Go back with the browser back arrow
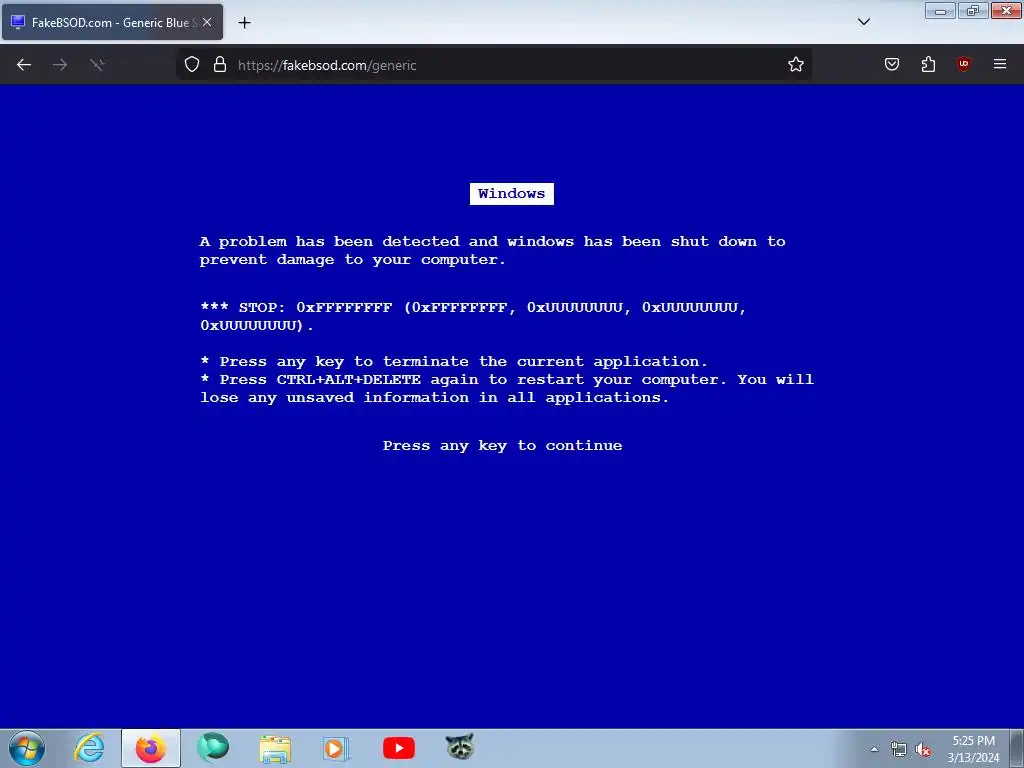 24,65
